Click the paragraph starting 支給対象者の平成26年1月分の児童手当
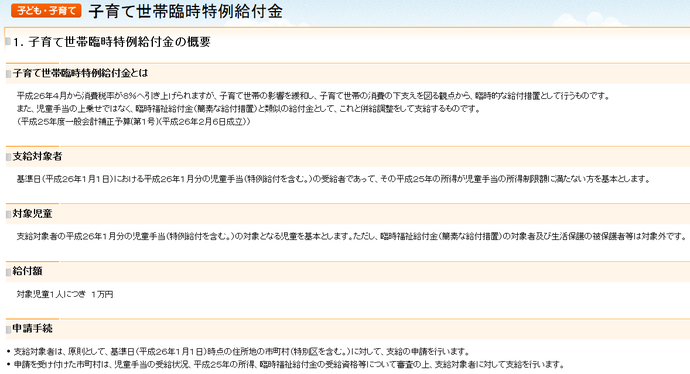Image resolution: width=690 pixels, height=374 pixels. click(x=351, y=237)
